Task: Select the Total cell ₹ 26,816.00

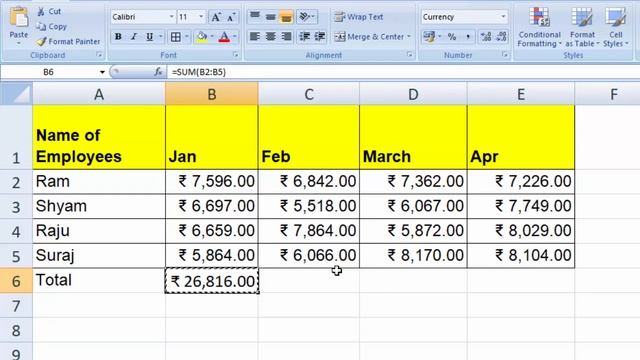Action: [x=212, y=281]
